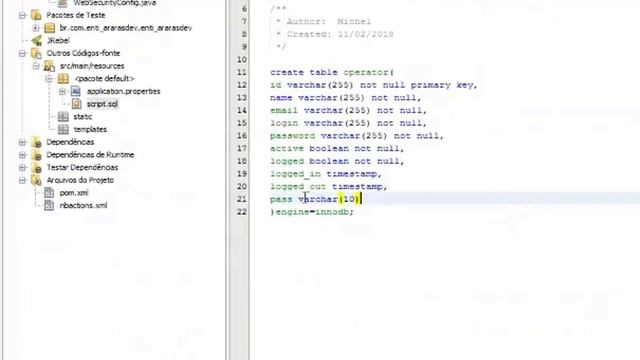Click line number 22 in gutter
Viewport: 640px width, 360px height.
(242, 212)
